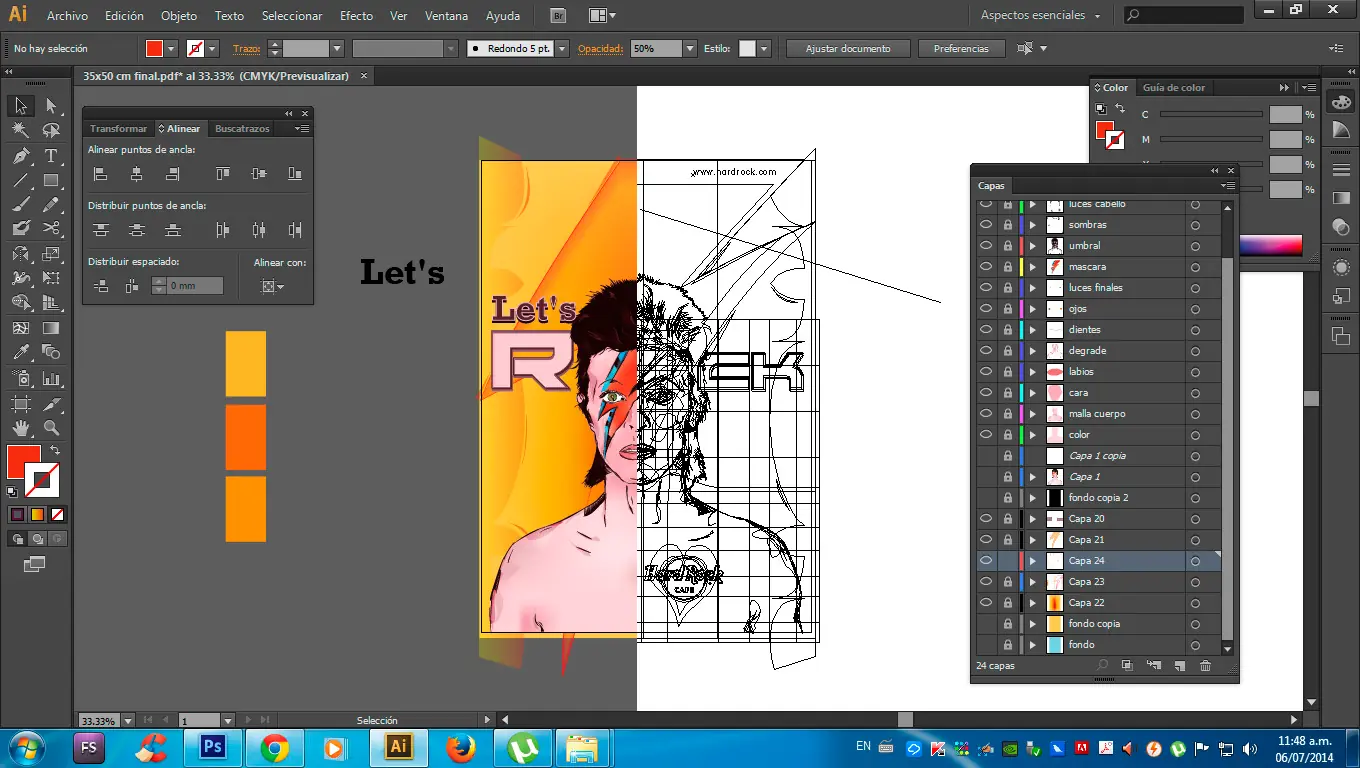Click vertical distribute top in Alinear panel
Screen dimensions: 1360x768
[100, 230]
